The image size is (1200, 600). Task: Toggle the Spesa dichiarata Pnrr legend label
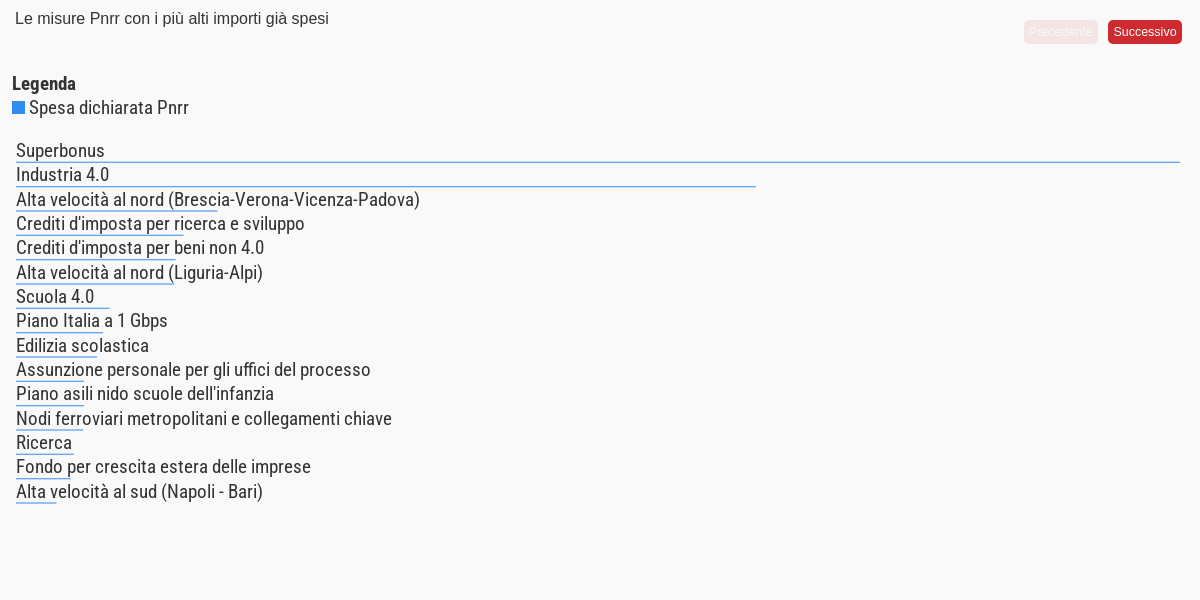[108, 108]
